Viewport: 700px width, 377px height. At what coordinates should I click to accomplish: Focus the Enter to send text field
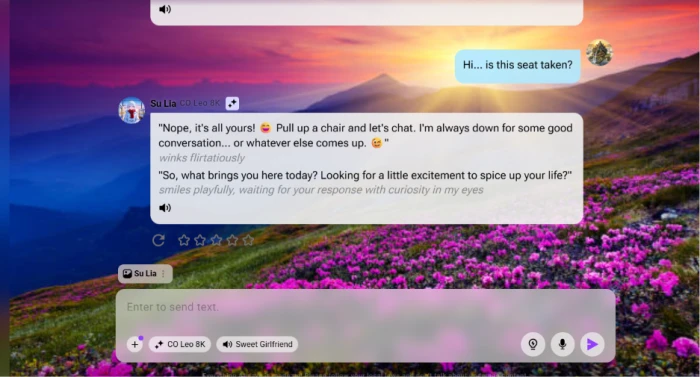[365, 307]
